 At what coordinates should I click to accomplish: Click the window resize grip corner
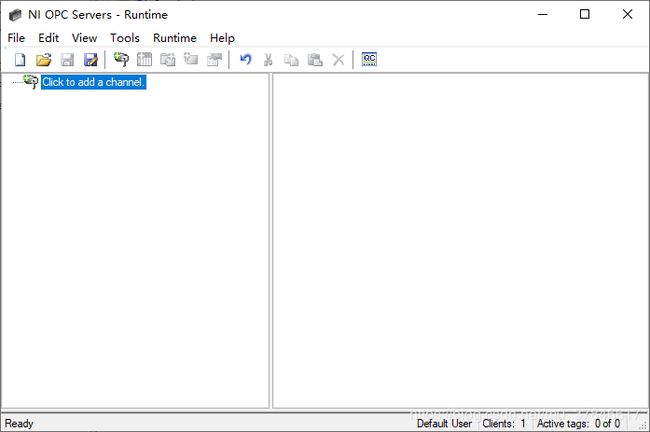[644, 425]
